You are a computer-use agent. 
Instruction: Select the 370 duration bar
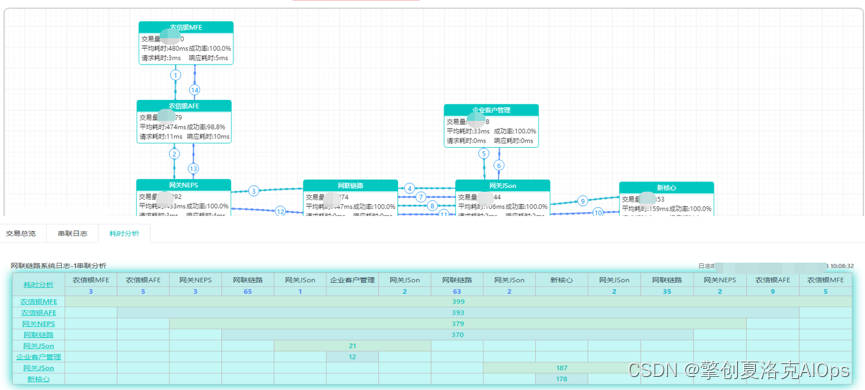(x=458, y=335)
